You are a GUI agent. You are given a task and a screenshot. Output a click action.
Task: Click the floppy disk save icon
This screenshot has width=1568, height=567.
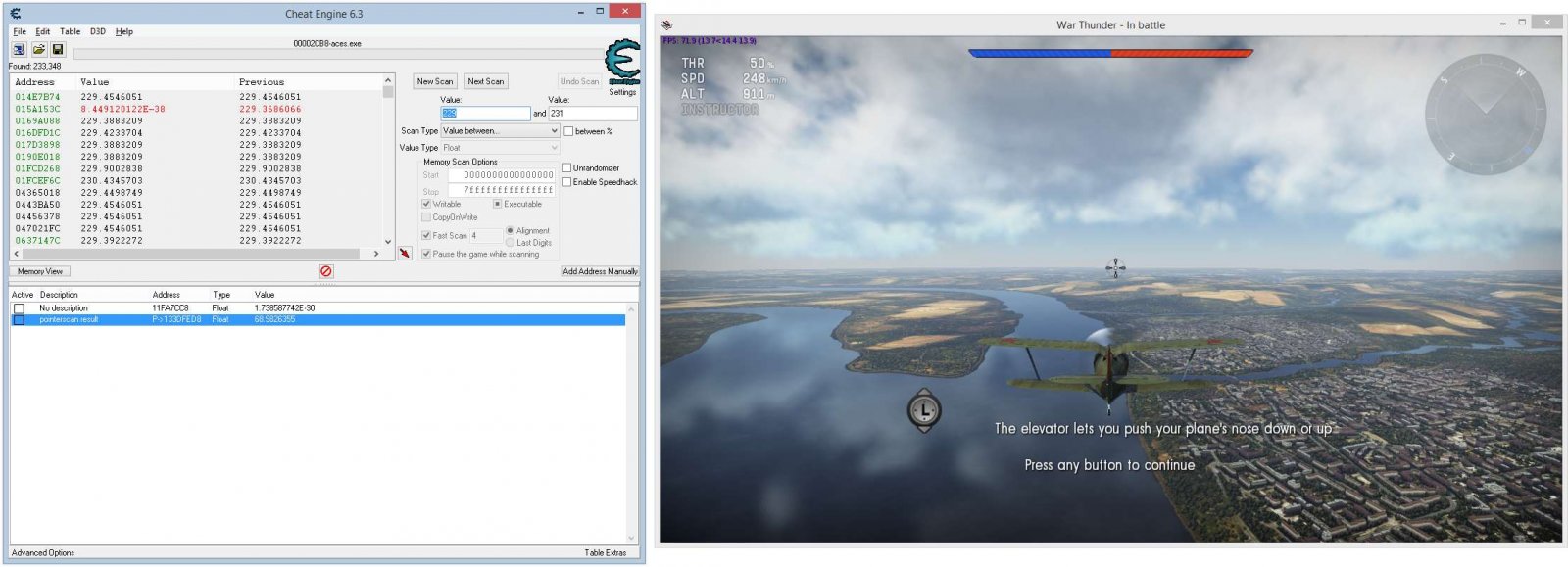pyautogui.click(x=58, y=49)
